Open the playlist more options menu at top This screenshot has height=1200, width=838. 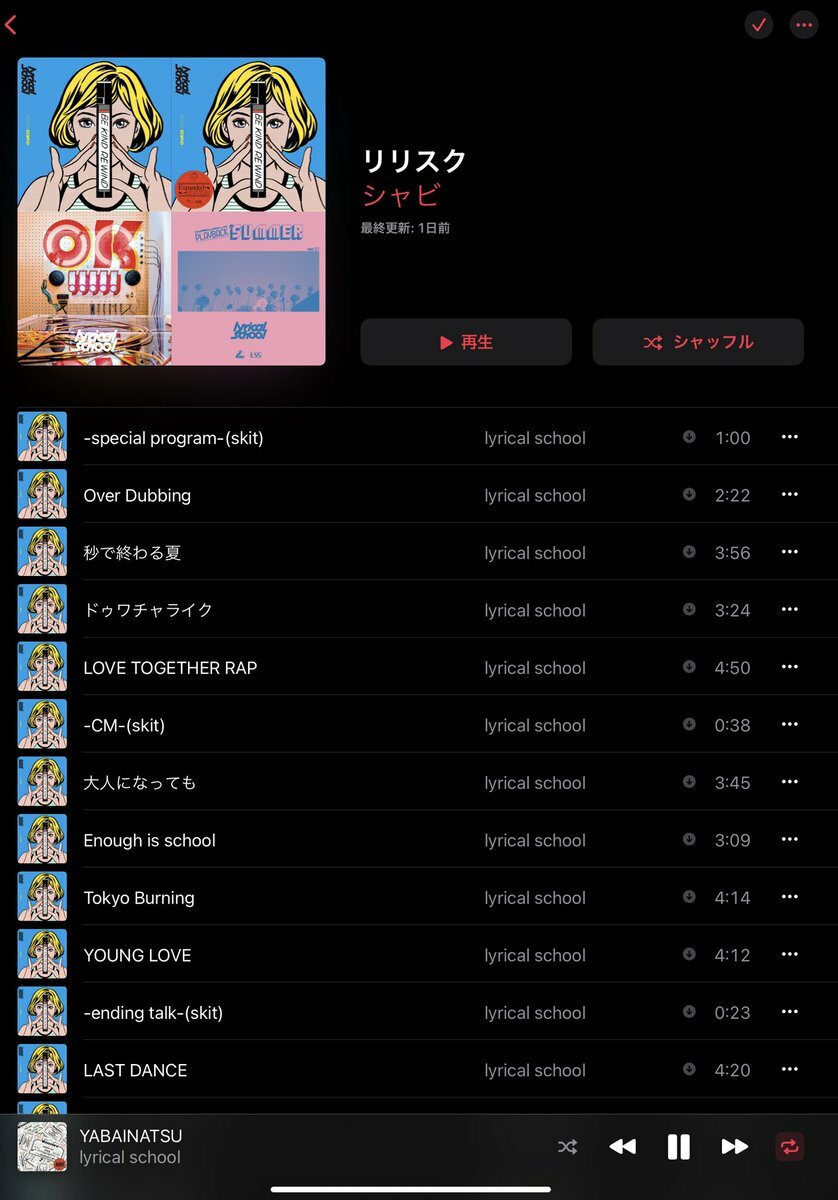pyautogui.click(x=804, y=25)
